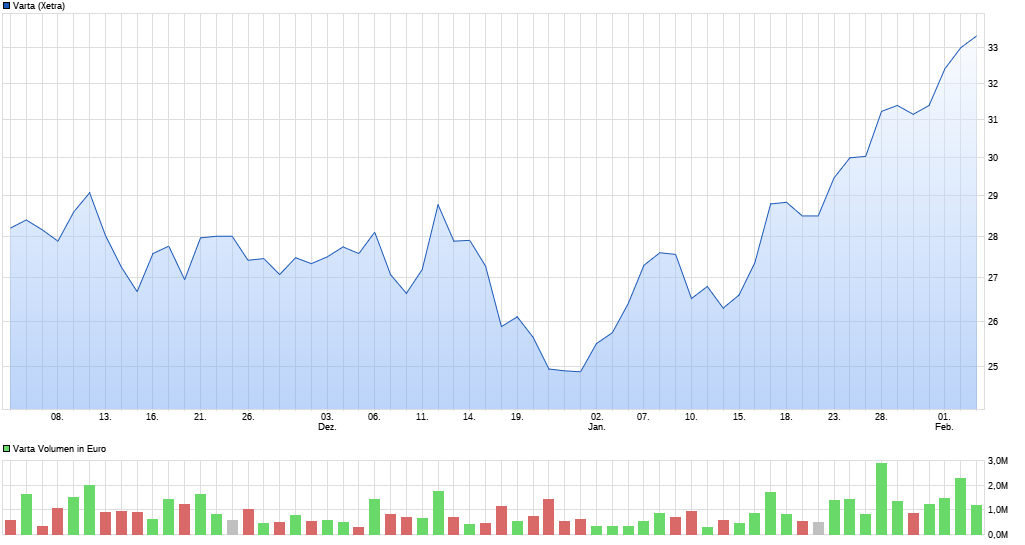Click the "01." date axis label

pos(944,416)
